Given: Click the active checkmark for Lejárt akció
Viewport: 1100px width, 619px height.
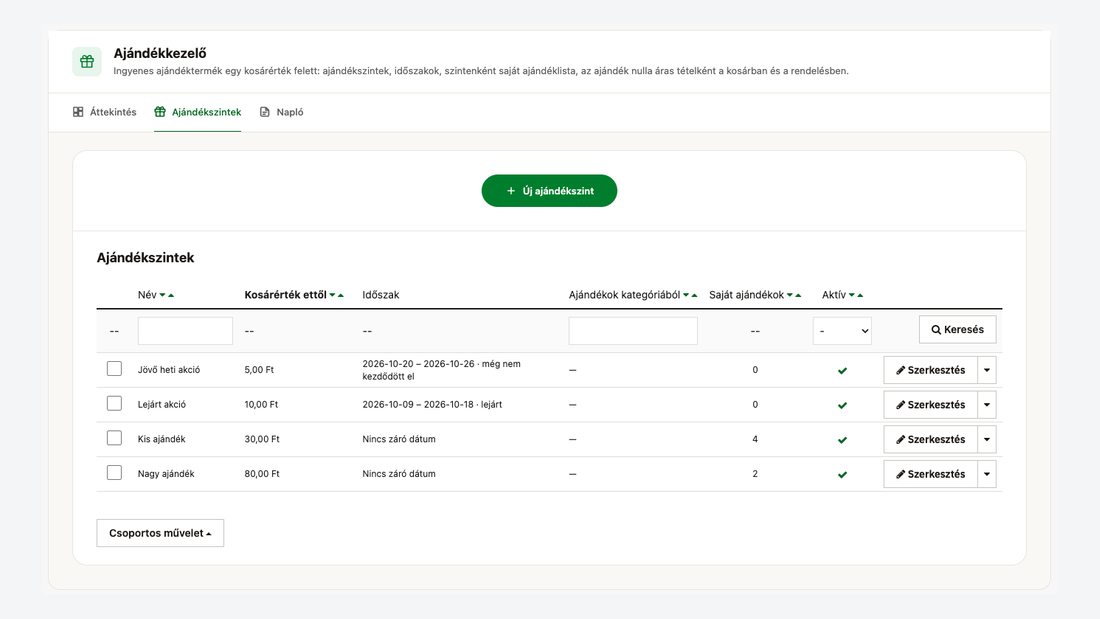Looking at the screenshot, I should click(843, 405).
